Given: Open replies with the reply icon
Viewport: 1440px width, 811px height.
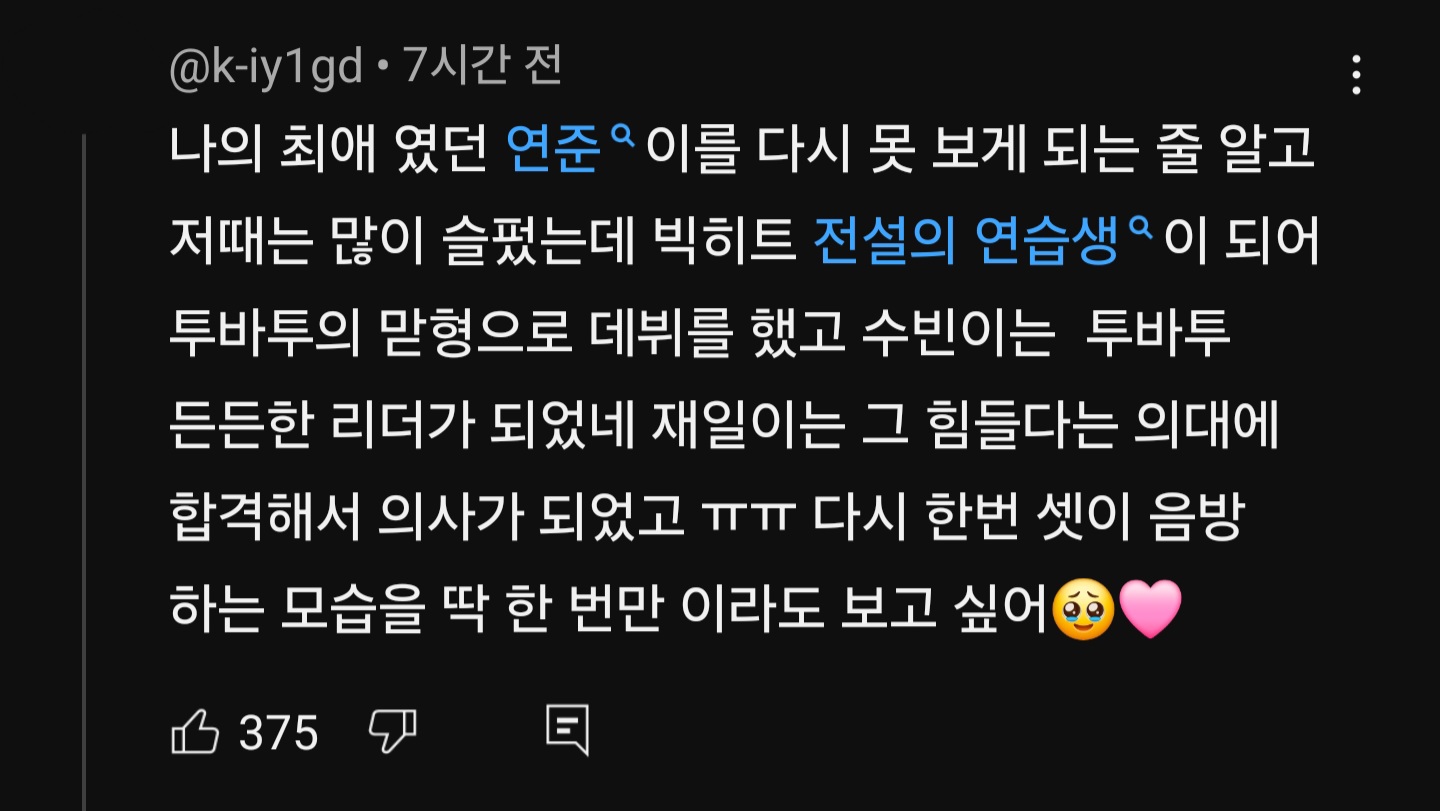Looking at the screenshot, I should coord(567,730).
